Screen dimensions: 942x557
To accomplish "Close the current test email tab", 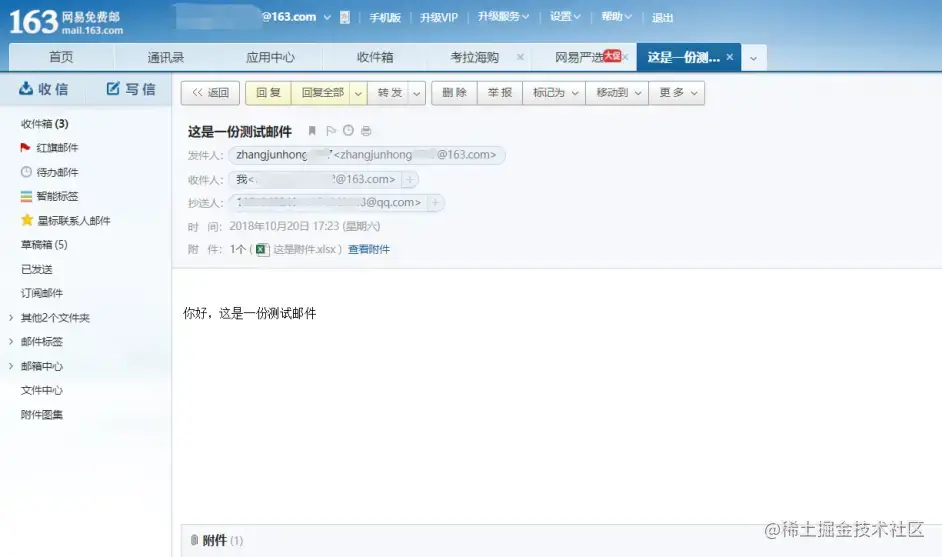I will [x=729, y=57].
